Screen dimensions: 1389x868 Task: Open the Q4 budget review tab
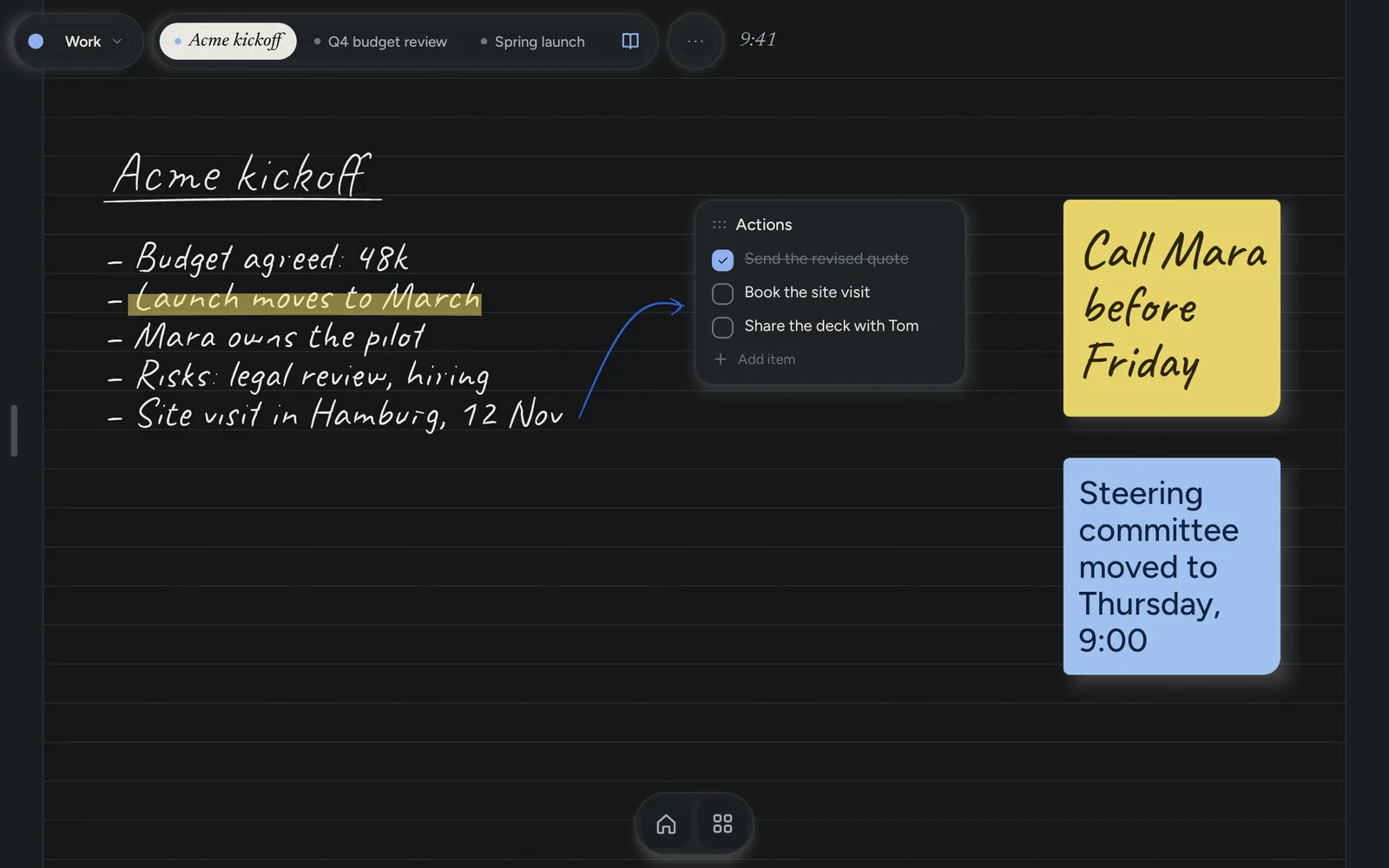380,42
